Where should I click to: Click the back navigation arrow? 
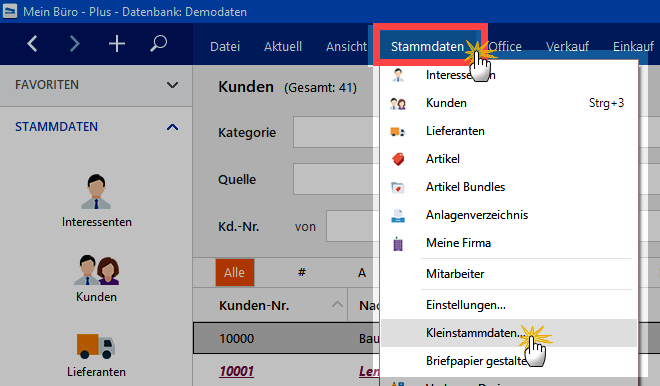pyautogui.click(x=32, y=44)
